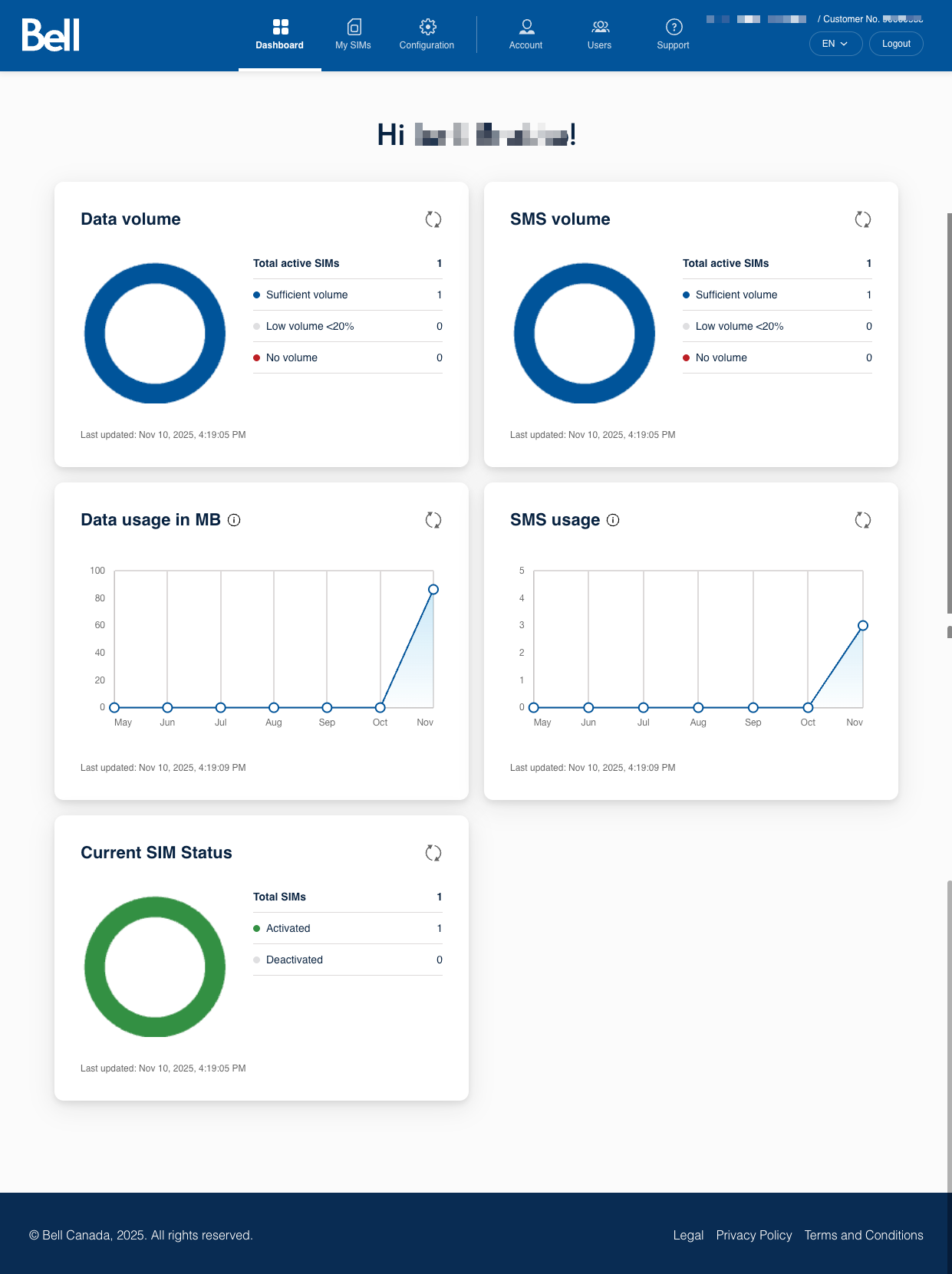Image resolution: width=952 pixels, height=1274 pixels.
Task: Show info for Data usage in MB
Action: tap(235, 520)
